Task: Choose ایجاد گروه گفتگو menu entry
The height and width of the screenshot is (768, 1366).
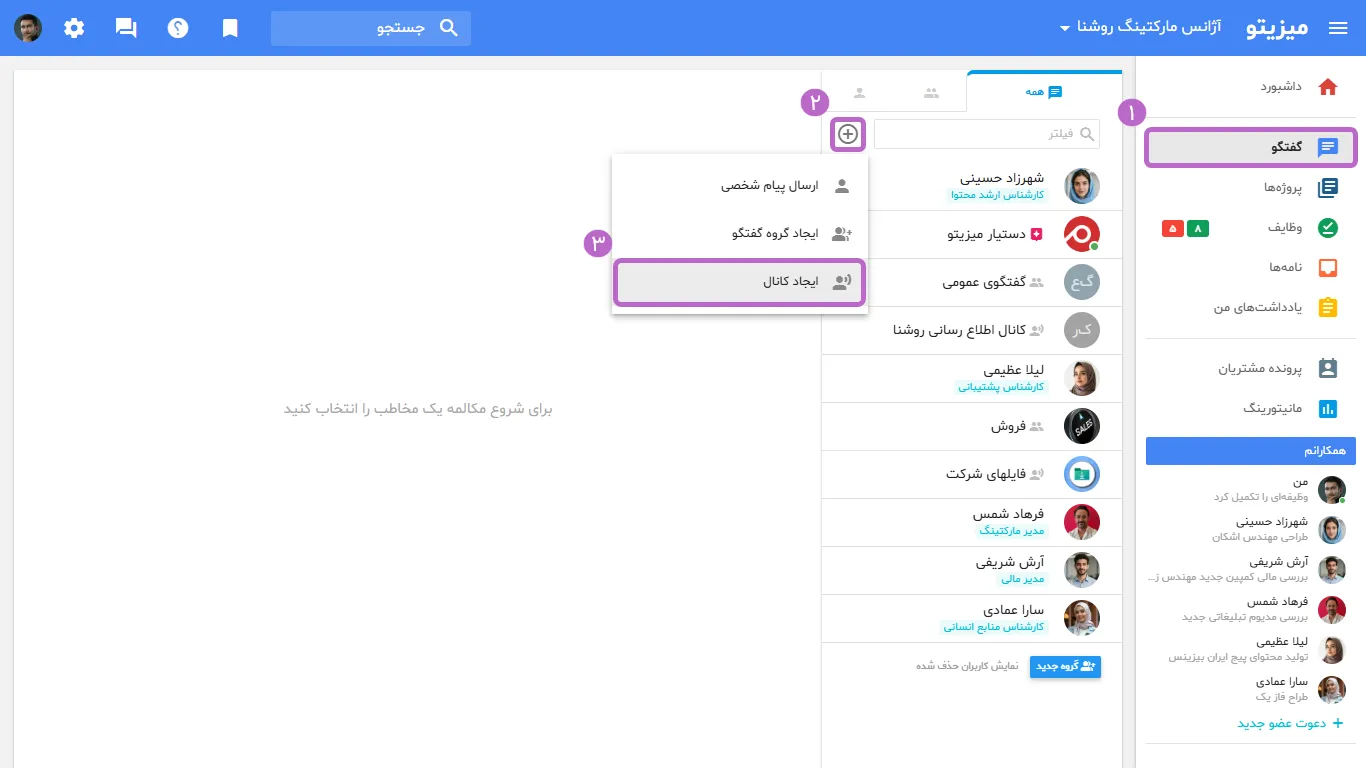Action: click(x=740, y=234)
